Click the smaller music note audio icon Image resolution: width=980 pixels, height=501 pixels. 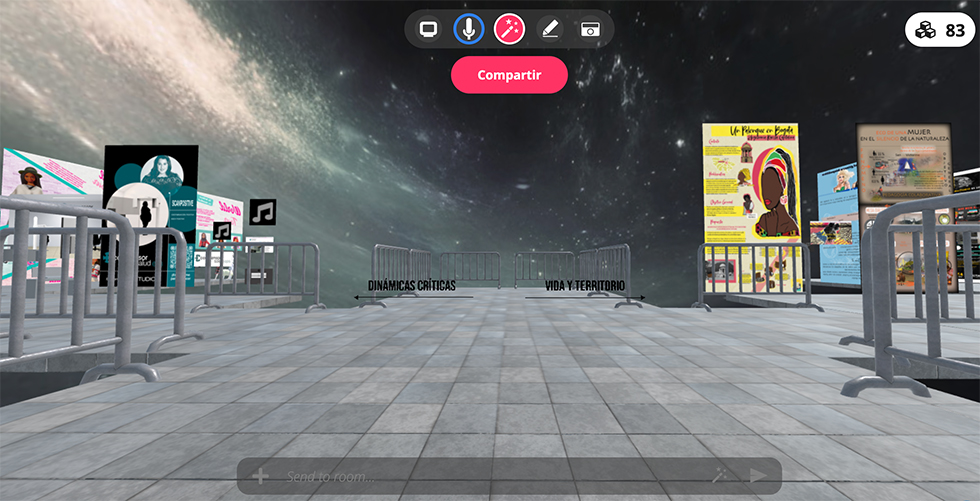(x=222, y=231)
